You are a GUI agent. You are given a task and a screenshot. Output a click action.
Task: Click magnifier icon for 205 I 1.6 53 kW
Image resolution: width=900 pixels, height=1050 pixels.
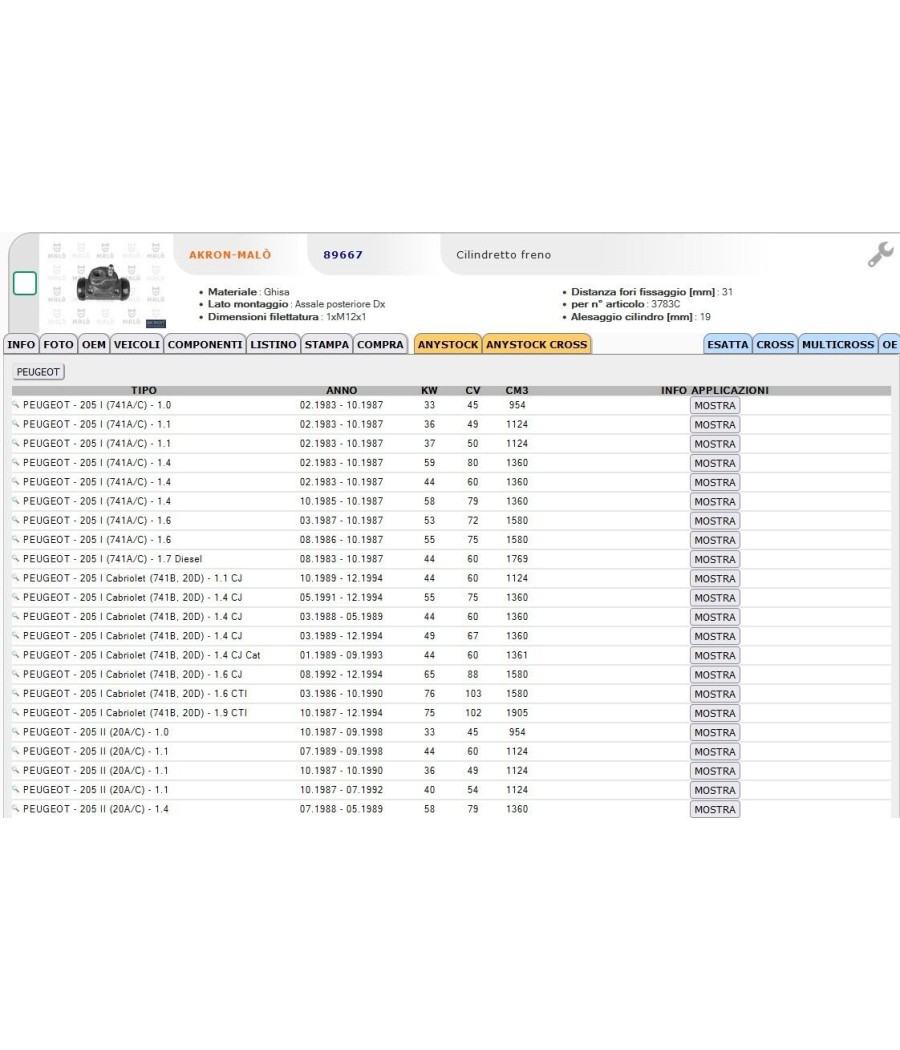[x=15, y=520]
